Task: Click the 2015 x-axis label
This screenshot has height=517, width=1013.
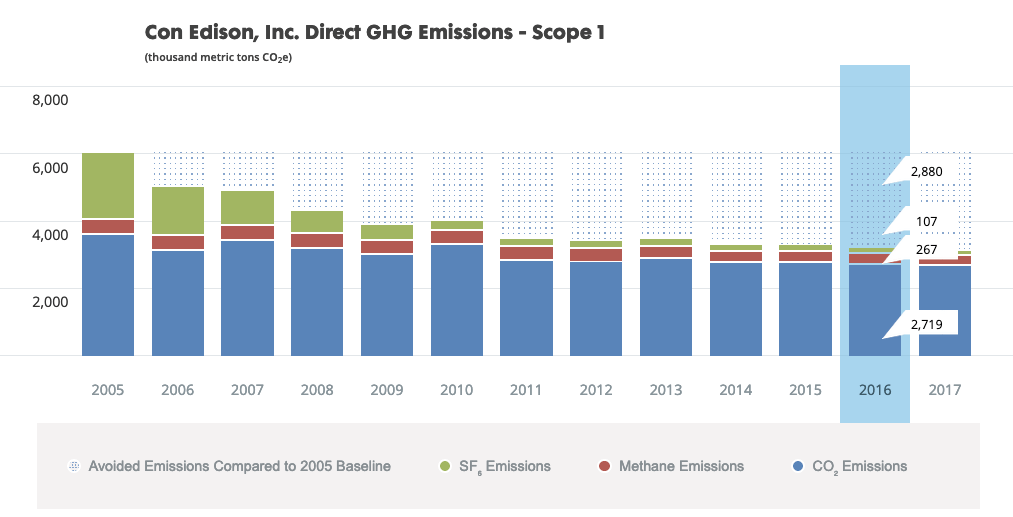Action: tap(806, 390)
